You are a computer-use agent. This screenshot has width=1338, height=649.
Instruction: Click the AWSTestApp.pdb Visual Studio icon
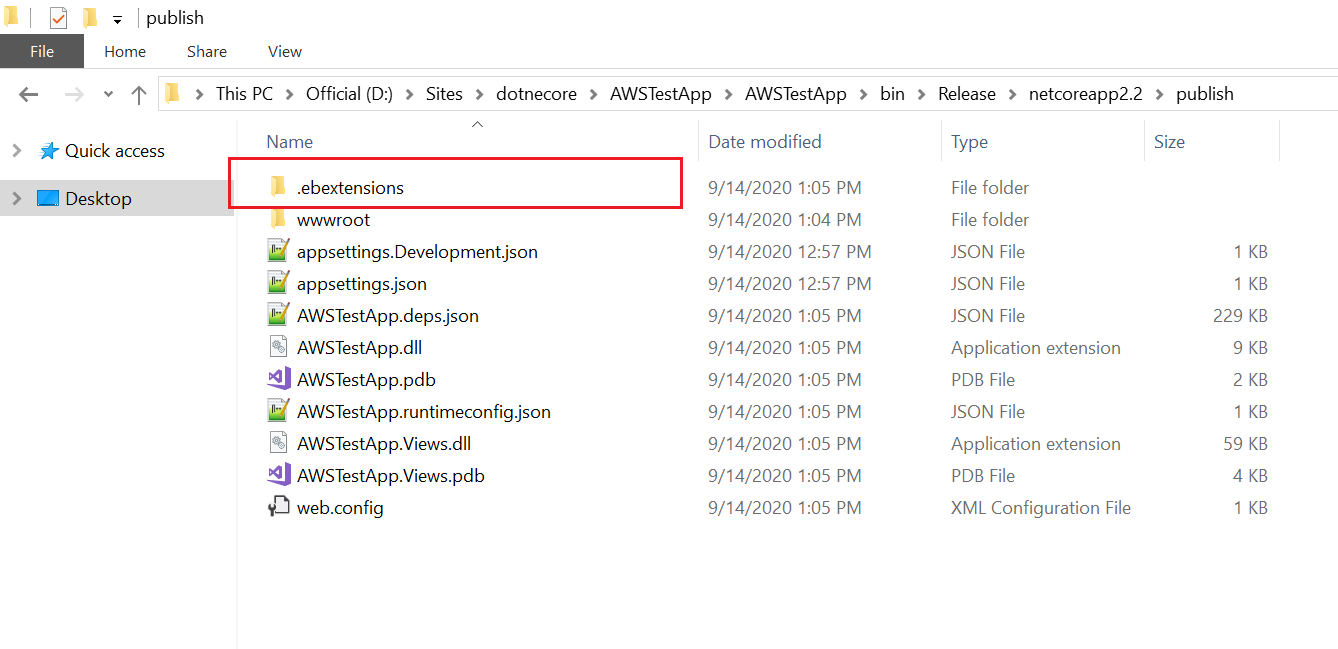coord(278,380)
